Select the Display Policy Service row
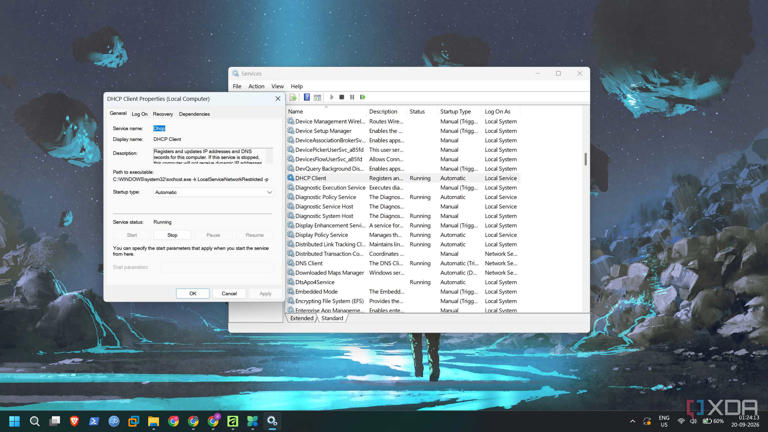Image resolution: width=768 pixels, height=432 pixels. (x=403, y=235)
